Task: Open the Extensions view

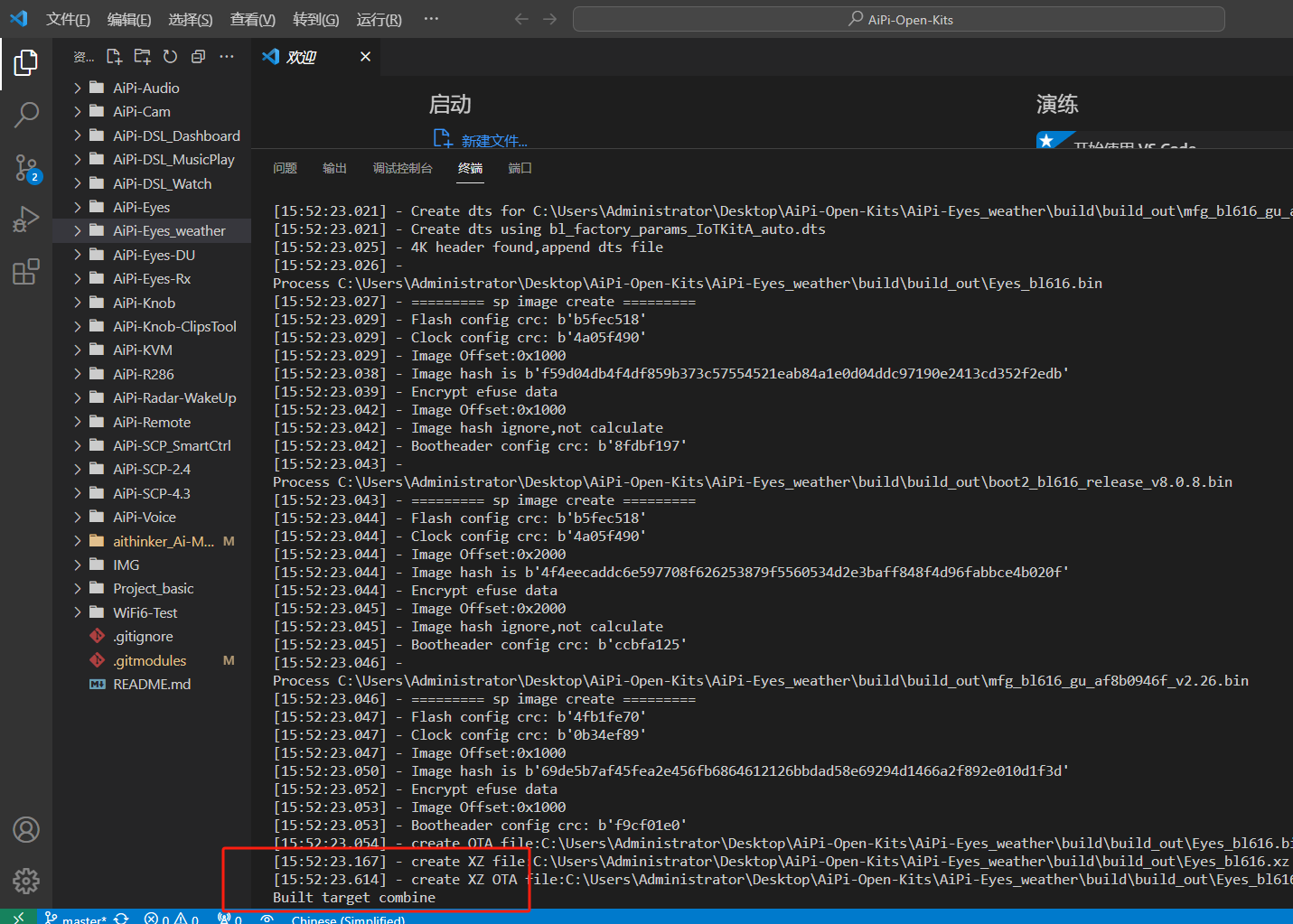Action: pos(26,272)
